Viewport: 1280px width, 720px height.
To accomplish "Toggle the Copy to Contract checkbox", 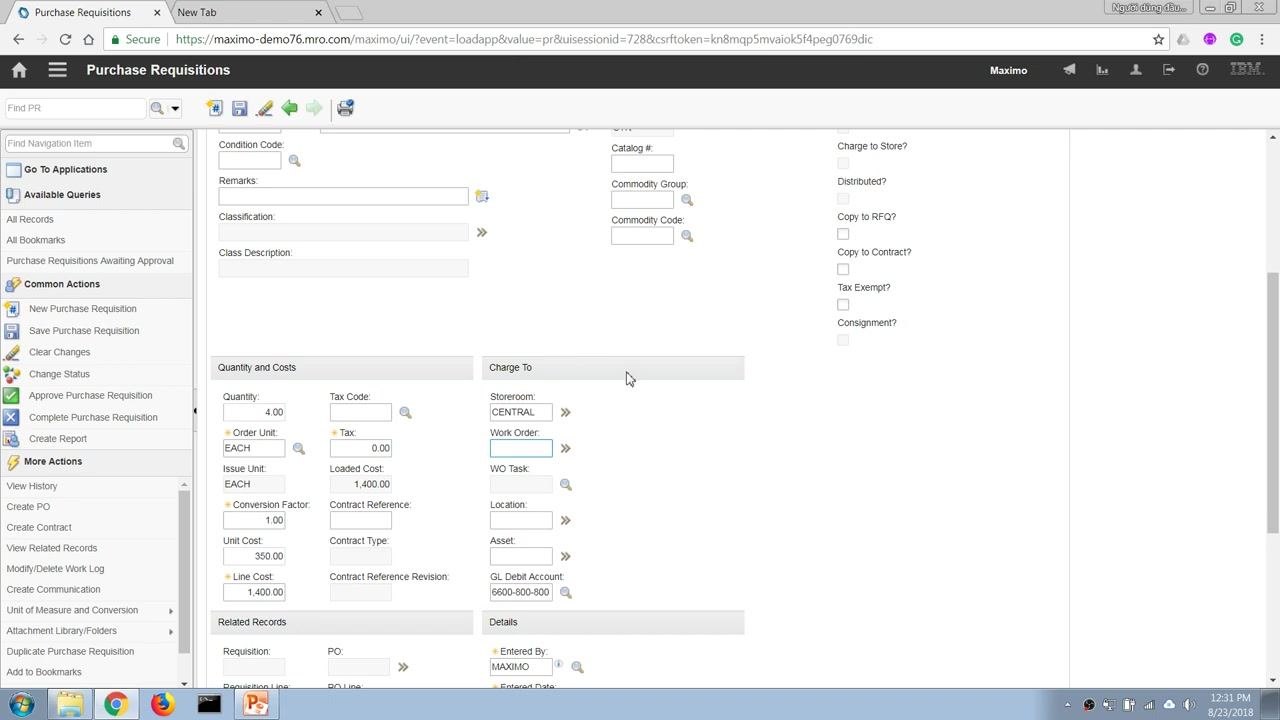I will pyautogui.click(x=843, y=269).
